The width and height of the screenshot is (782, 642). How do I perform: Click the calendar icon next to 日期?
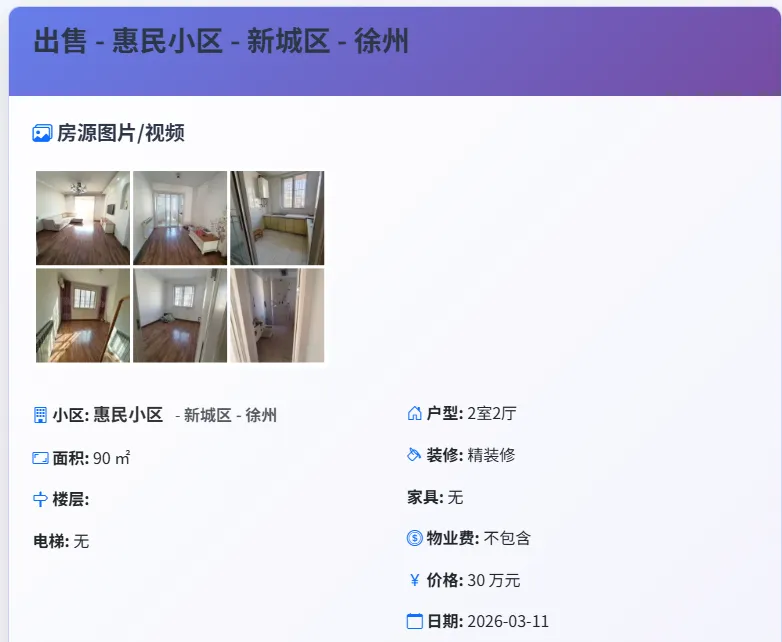point(414,621)
